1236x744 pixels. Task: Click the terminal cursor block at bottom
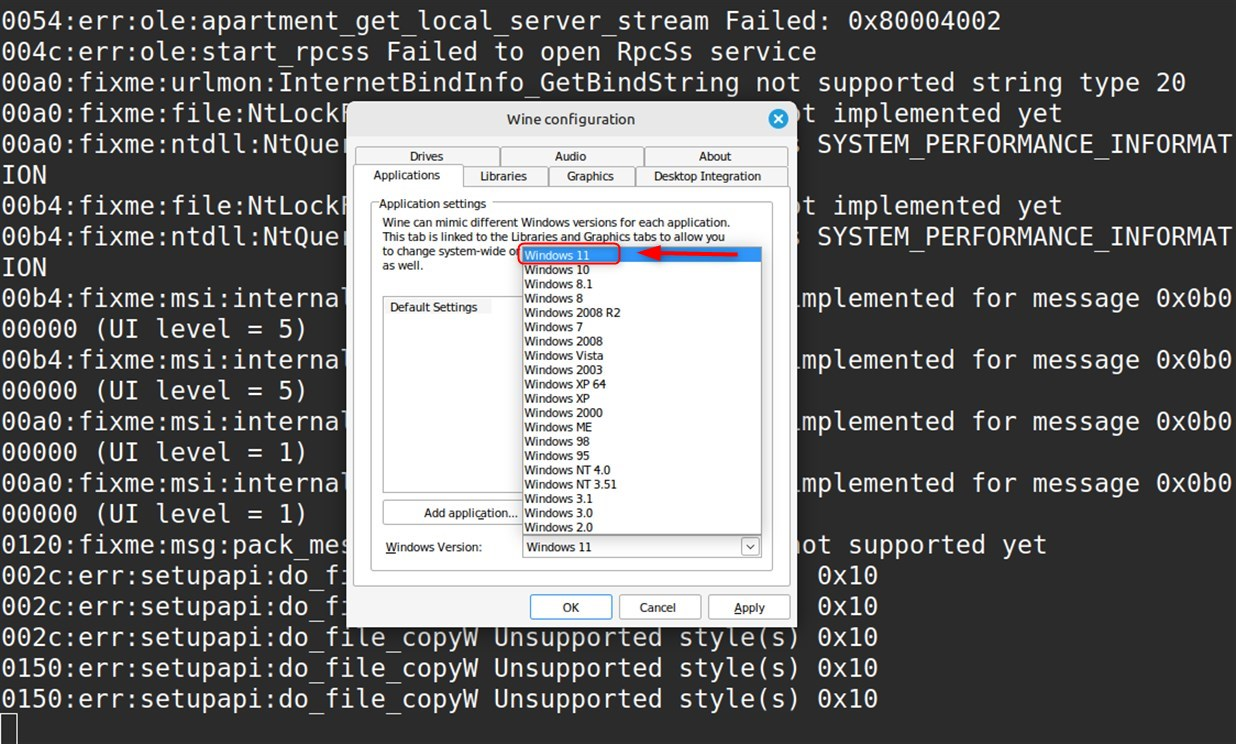(x=9, y=729)
